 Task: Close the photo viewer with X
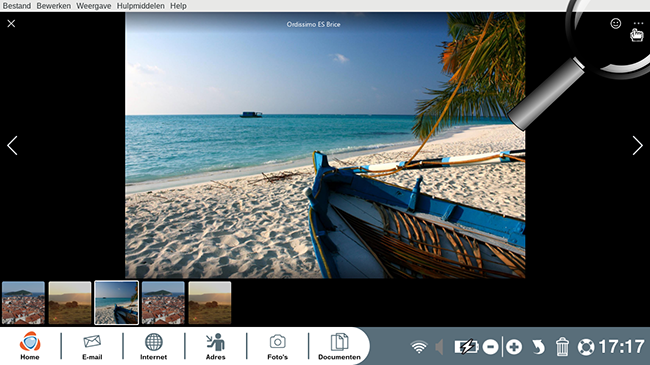11,24
